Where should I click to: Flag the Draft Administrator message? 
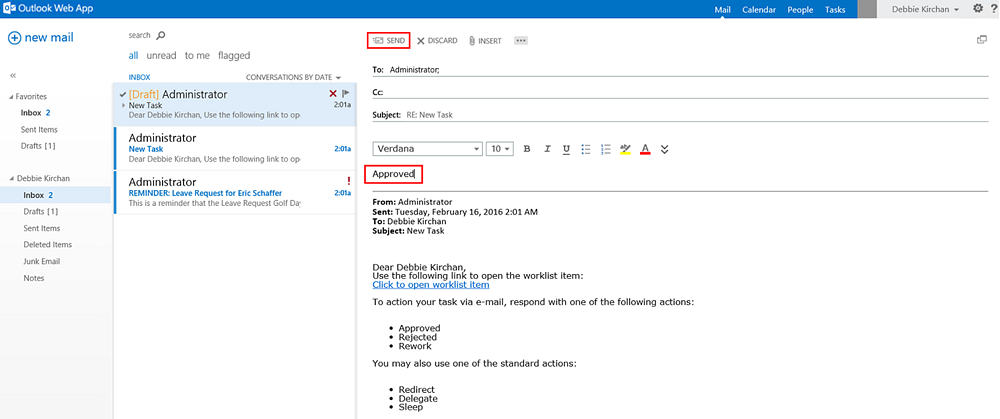(x=345, y=93)
